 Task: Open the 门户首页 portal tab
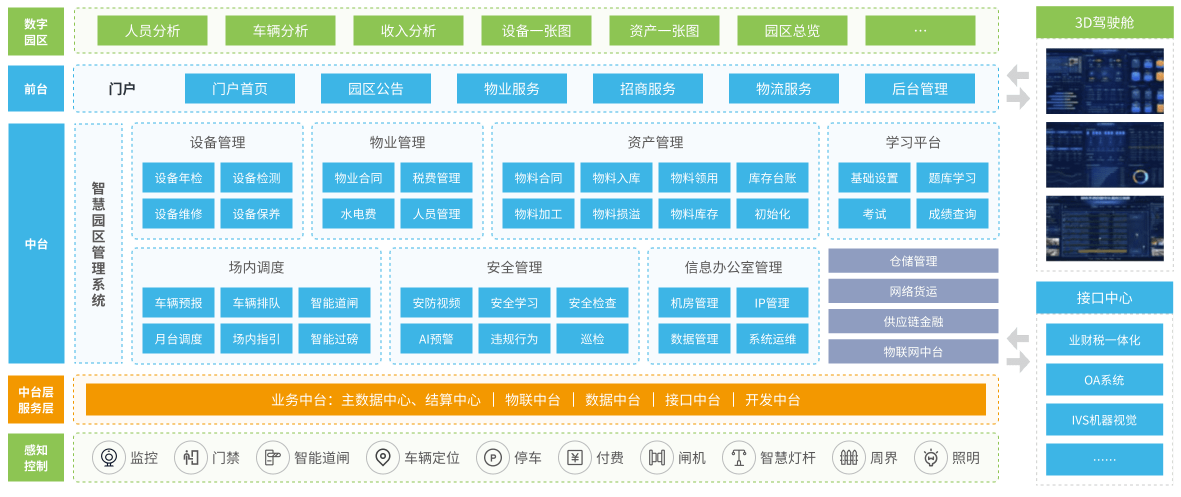[240, 89]
